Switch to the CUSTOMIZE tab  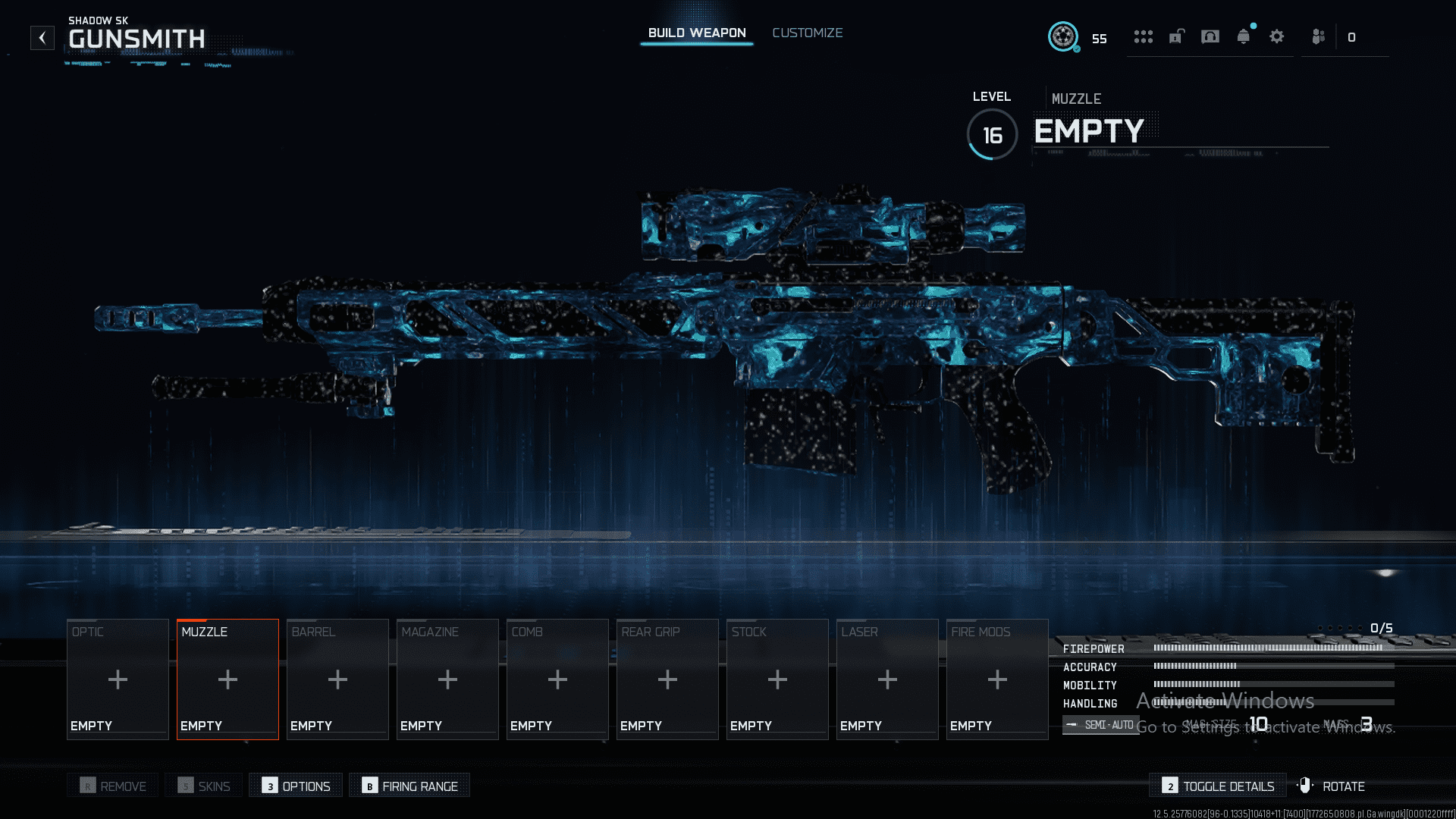coord(807,33)
